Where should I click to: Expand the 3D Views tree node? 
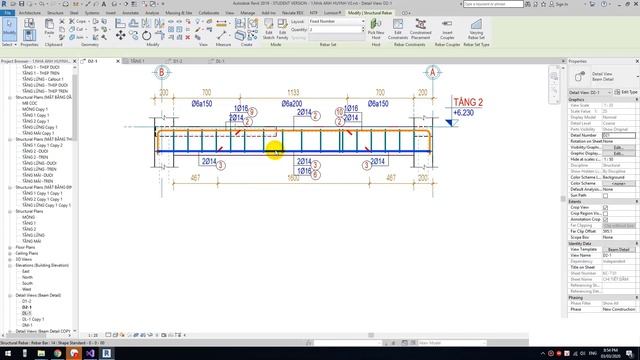10,259
